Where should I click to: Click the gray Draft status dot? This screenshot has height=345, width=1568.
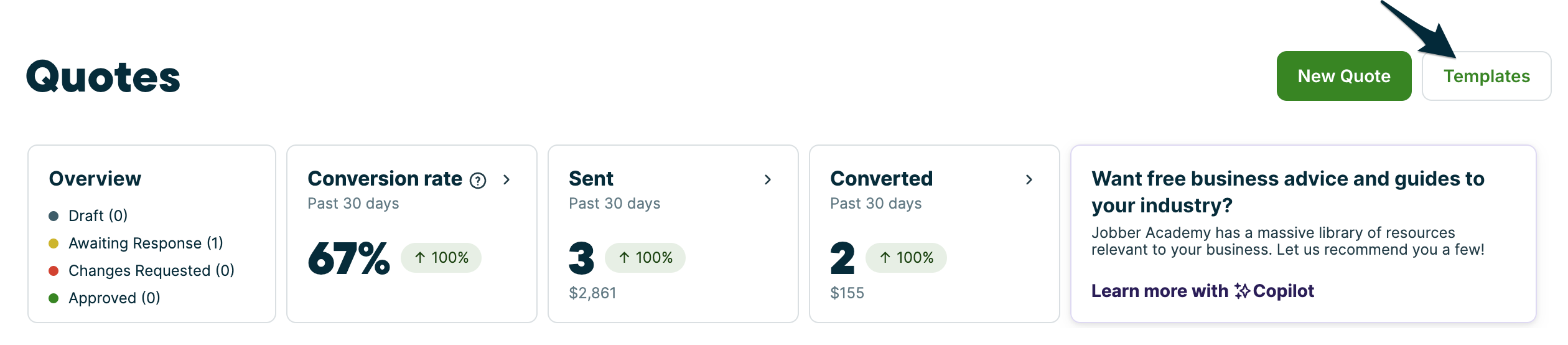pos(54,216)
